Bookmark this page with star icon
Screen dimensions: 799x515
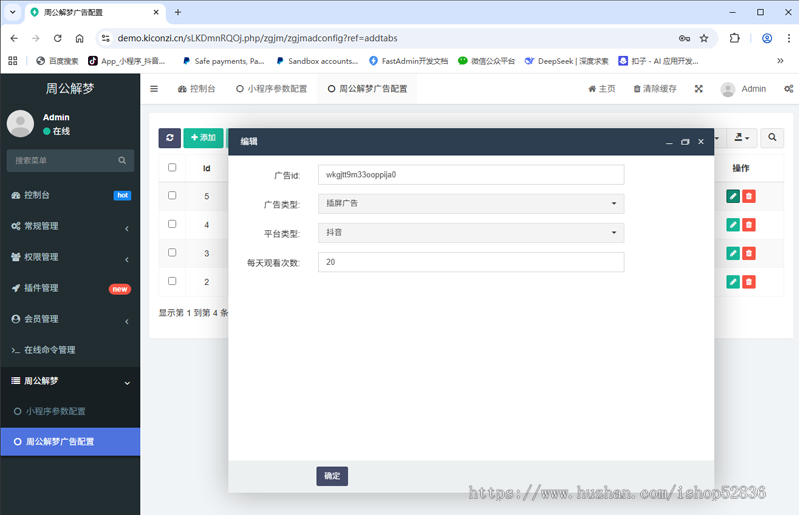click(704, 38)
